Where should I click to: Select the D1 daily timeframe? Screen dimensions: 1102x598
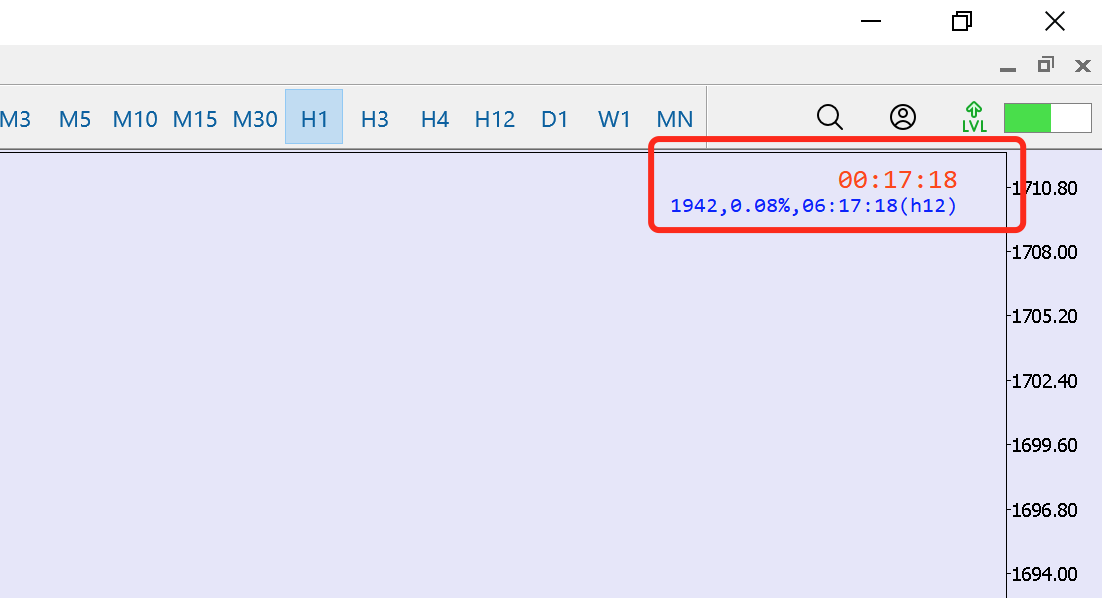(555, 119)
